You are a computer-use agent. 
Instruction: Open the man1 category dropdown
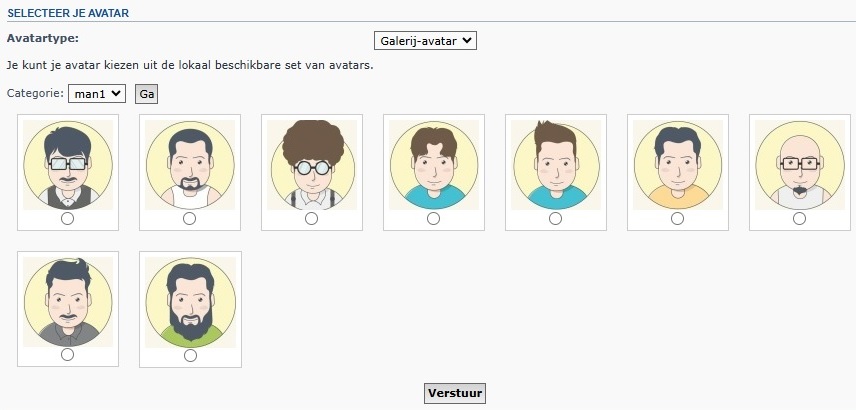[97, 93]
